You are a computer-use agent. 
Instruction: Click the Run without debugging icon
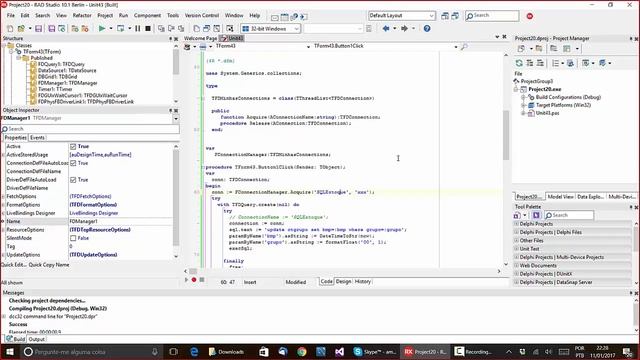point(120,29)
